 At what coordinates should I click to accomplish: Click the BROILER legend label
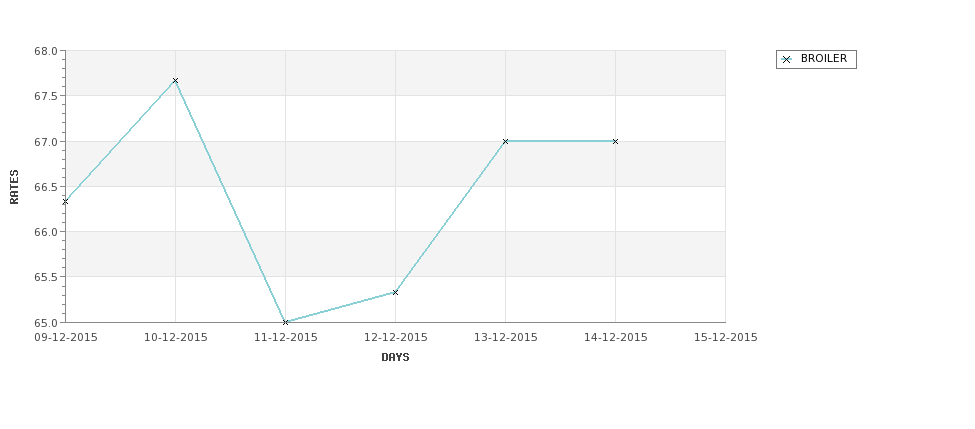coord(824,58)
